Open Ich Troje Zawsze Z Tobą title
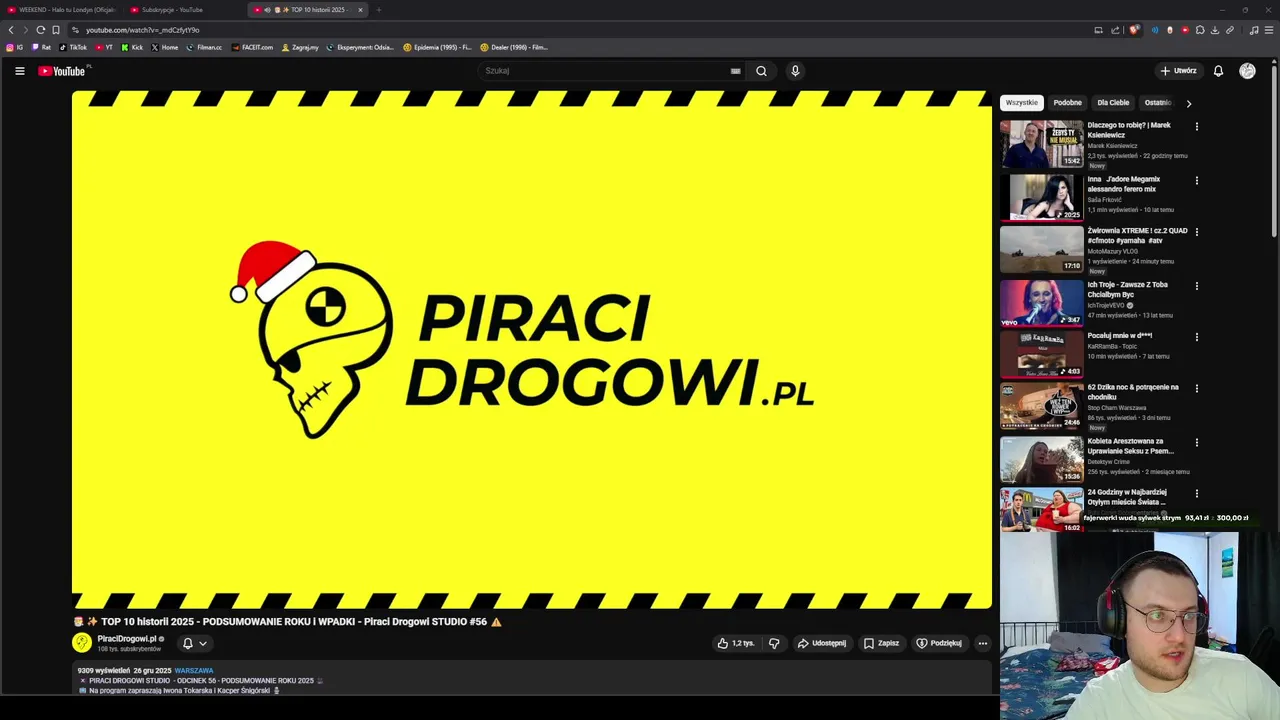This screenshot has width=1280, height=720. (1127, 290)
